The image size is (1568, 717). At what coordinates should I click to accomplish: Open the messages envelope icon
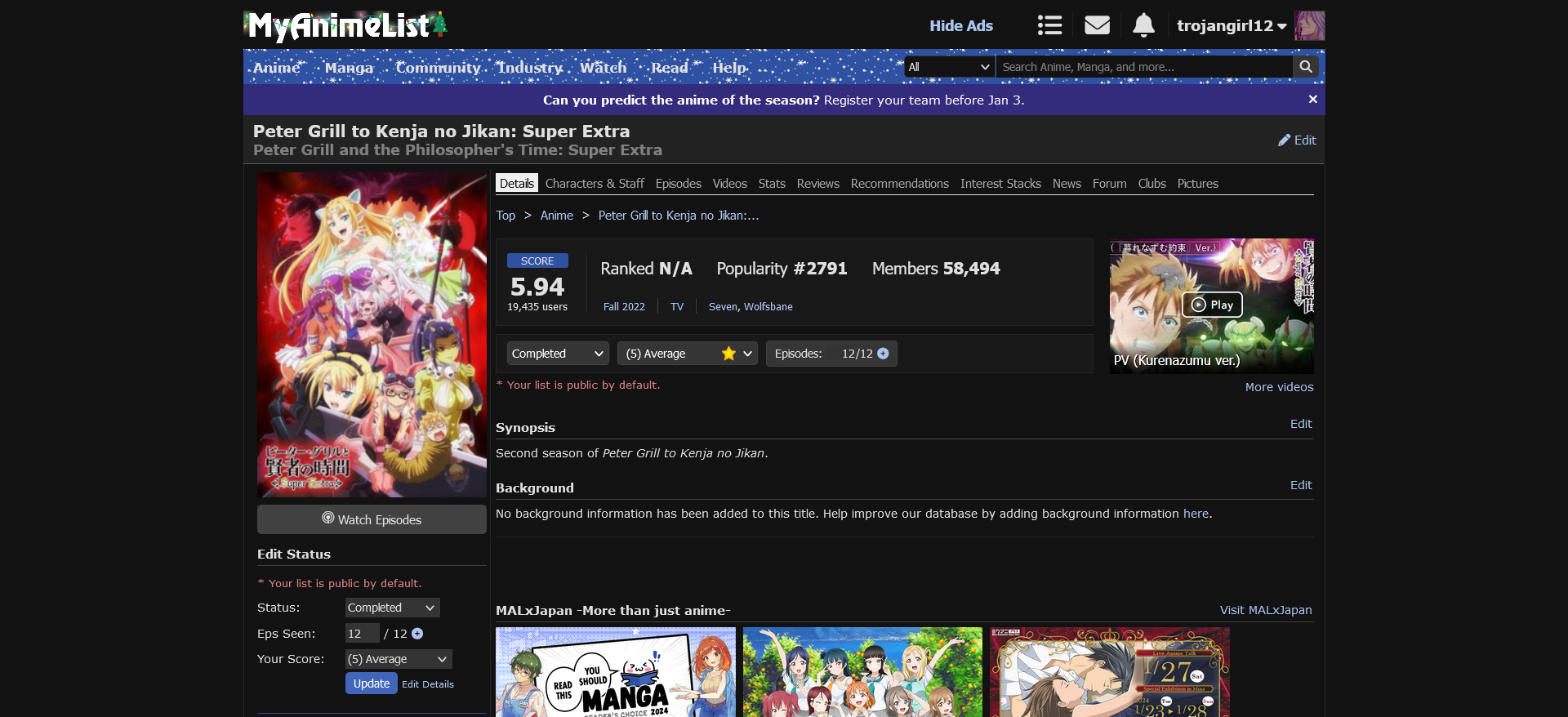pos(1097,25)
